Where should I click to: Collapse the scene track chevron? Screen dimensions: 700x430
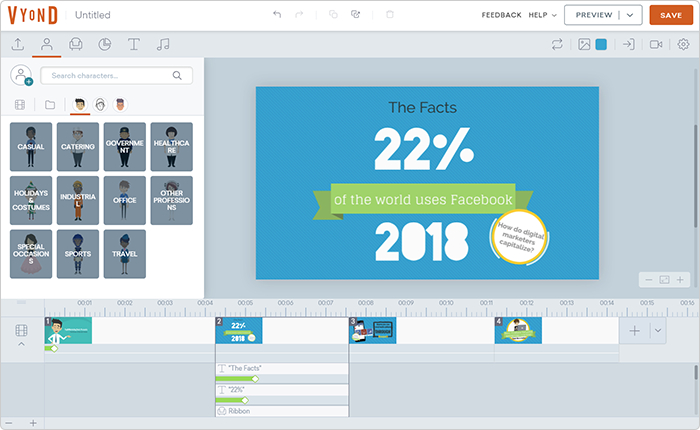(x=21, y=344)
